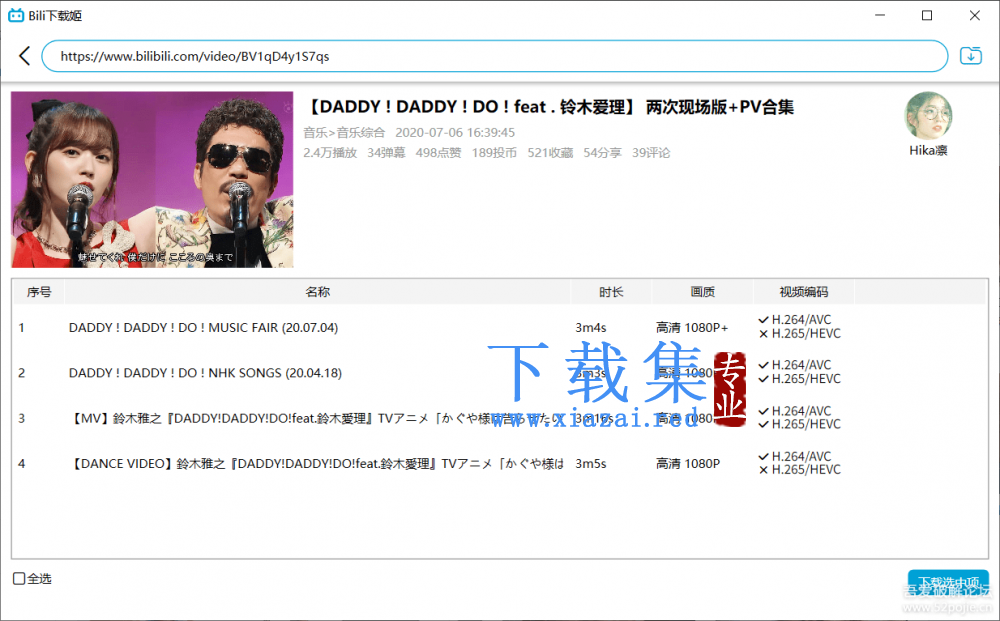Click the 189投币 coins count
This screenshot has width=1000, height=621.
coord(494,153)
